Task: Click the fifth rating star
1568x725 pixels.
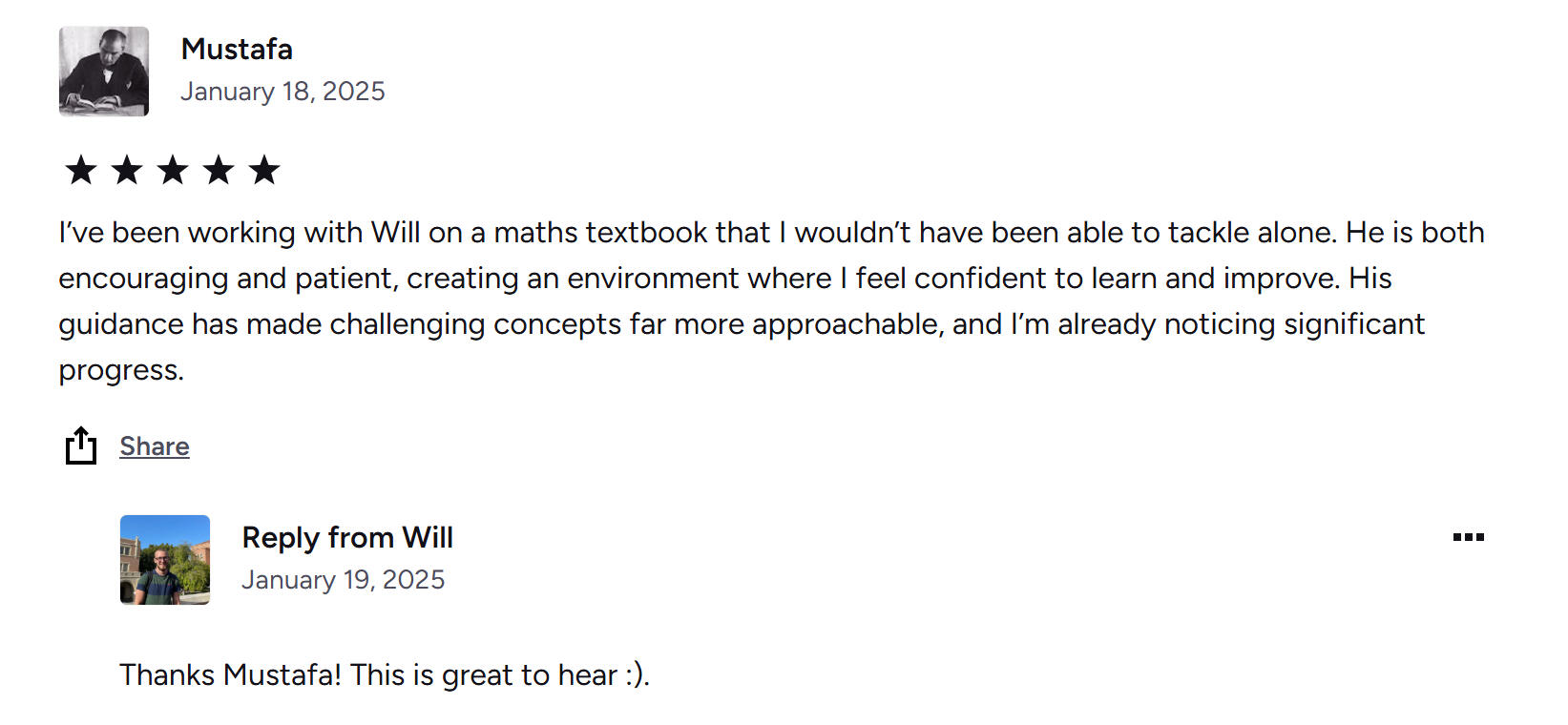Action: [x=264, y=171]
